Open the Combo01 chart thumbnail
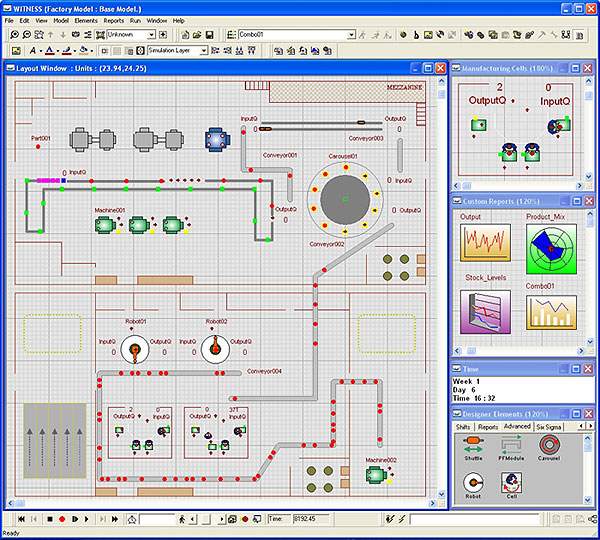 551,312
